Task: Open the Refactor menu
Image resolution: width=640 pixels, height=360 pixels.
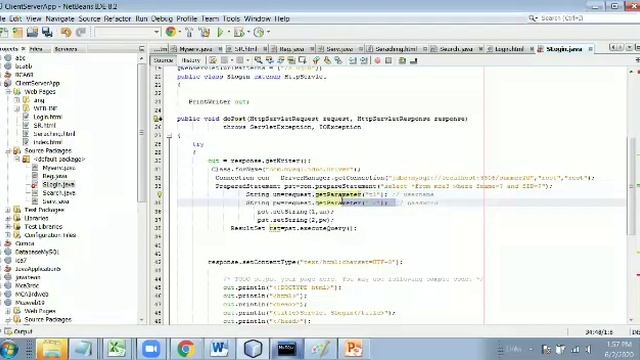Action: [x=118, y=19]
